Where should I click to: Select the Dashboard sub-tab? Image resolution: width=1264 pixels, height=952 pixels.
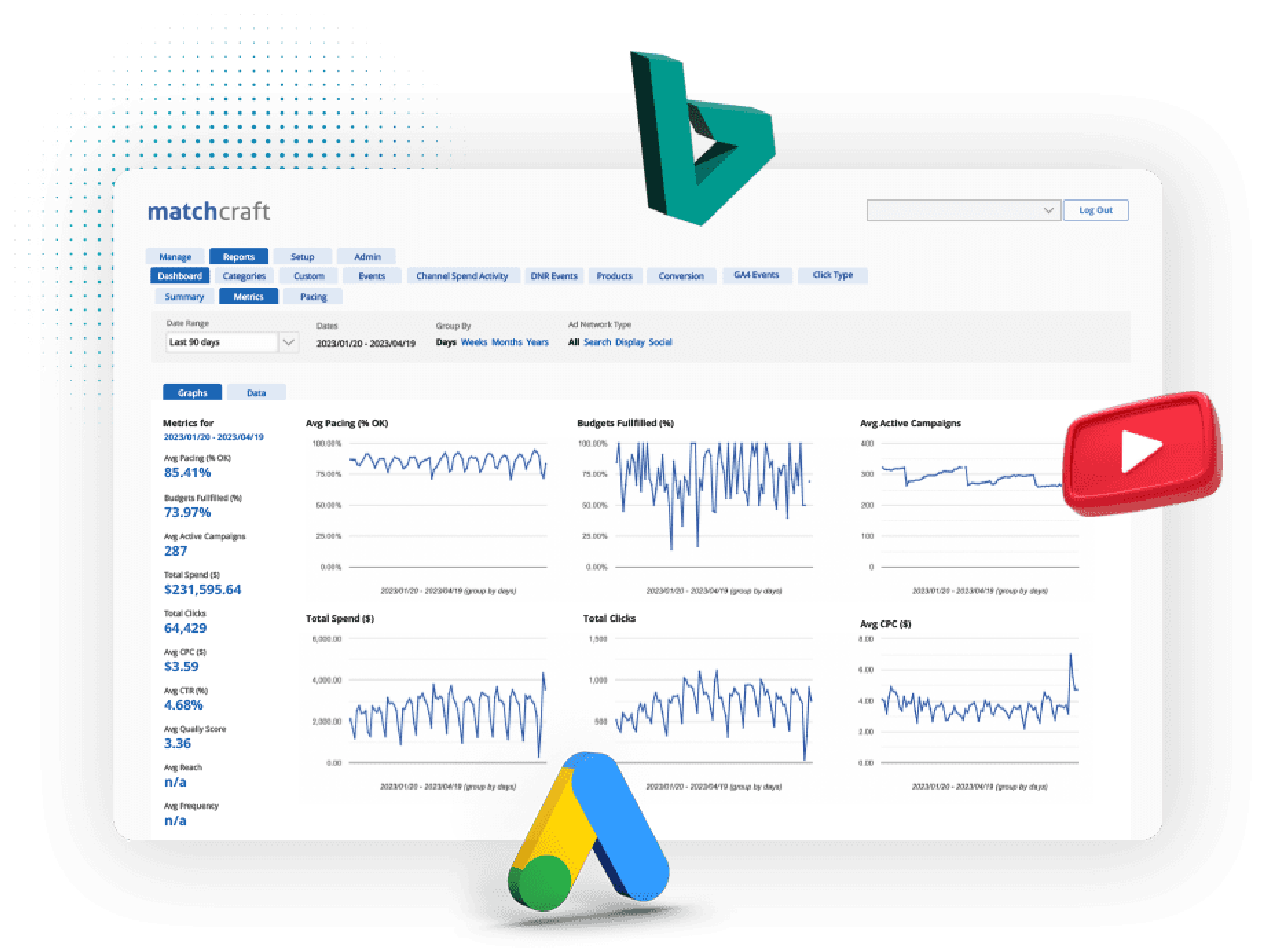180,276
